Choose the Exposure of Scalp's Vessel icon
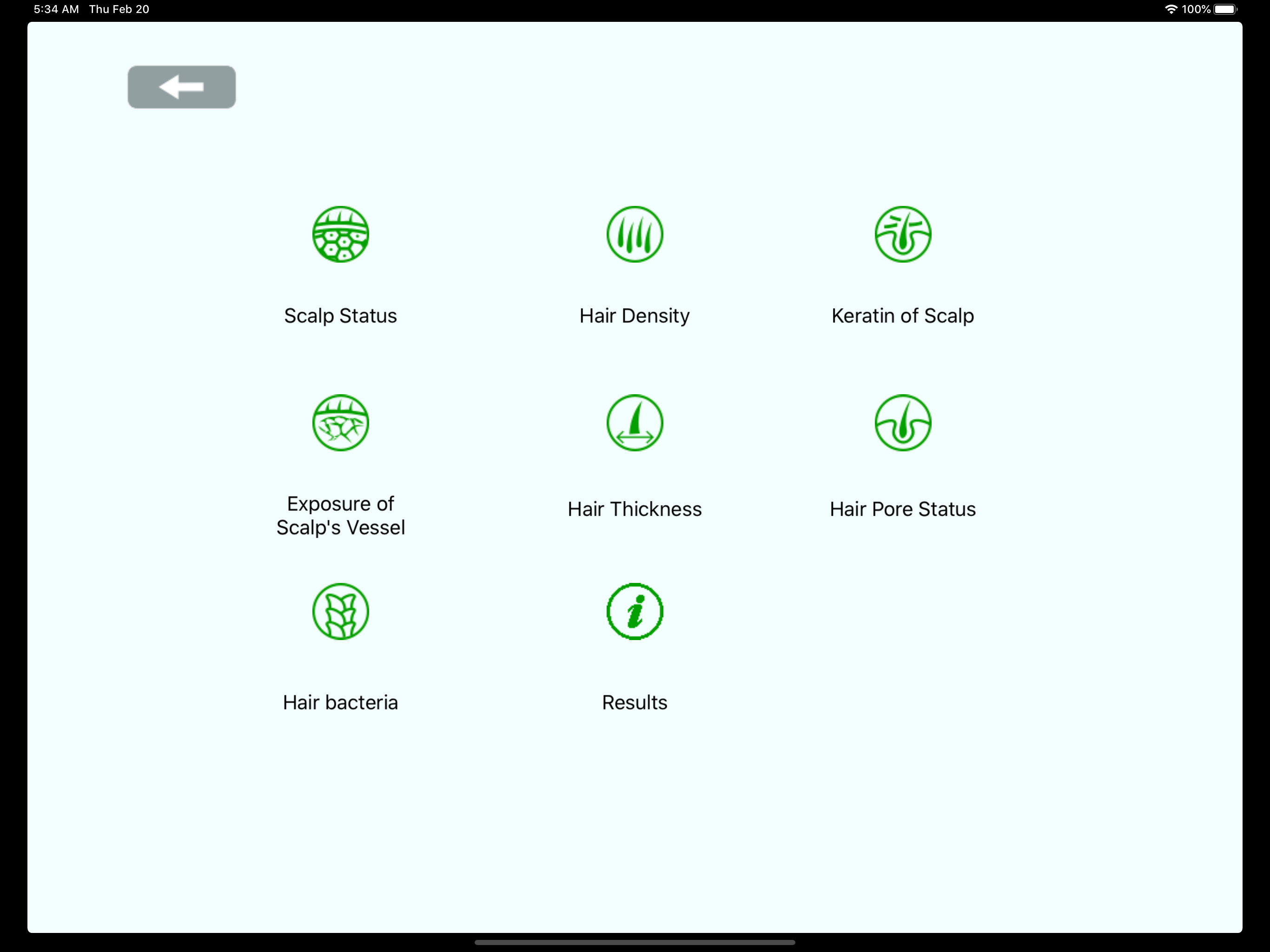 (x=340, y=423)
